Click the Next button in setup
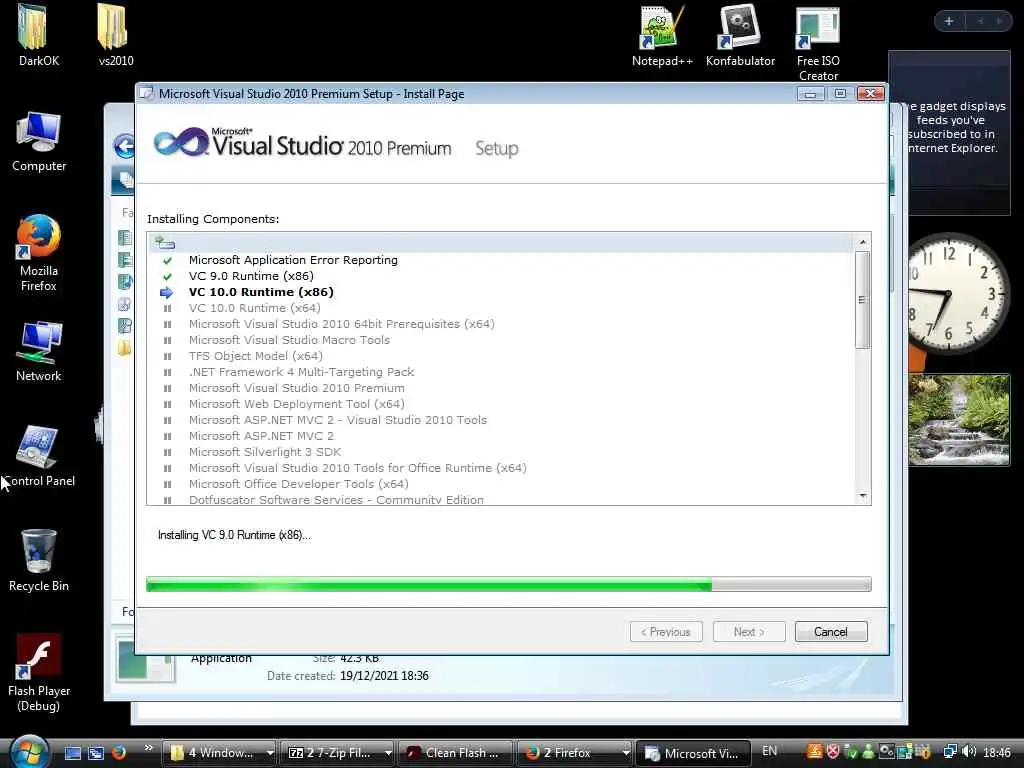1024x768 pixels. (749, 632)
